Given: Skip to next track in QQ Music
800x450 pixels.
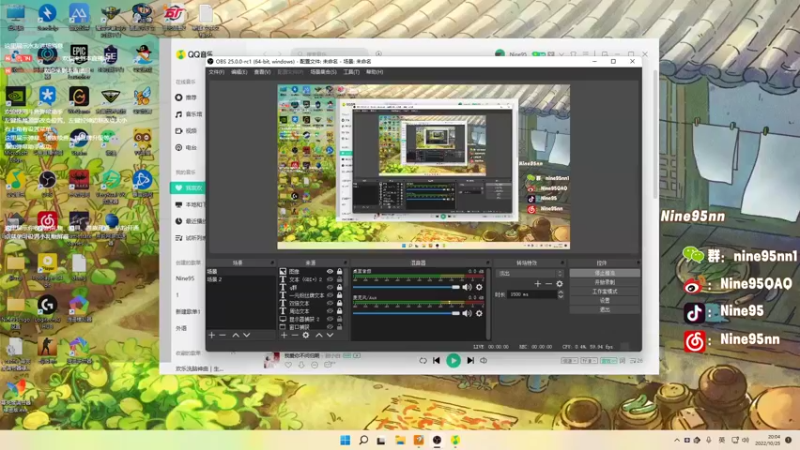Looking at the screenshot, I should 470,361.
